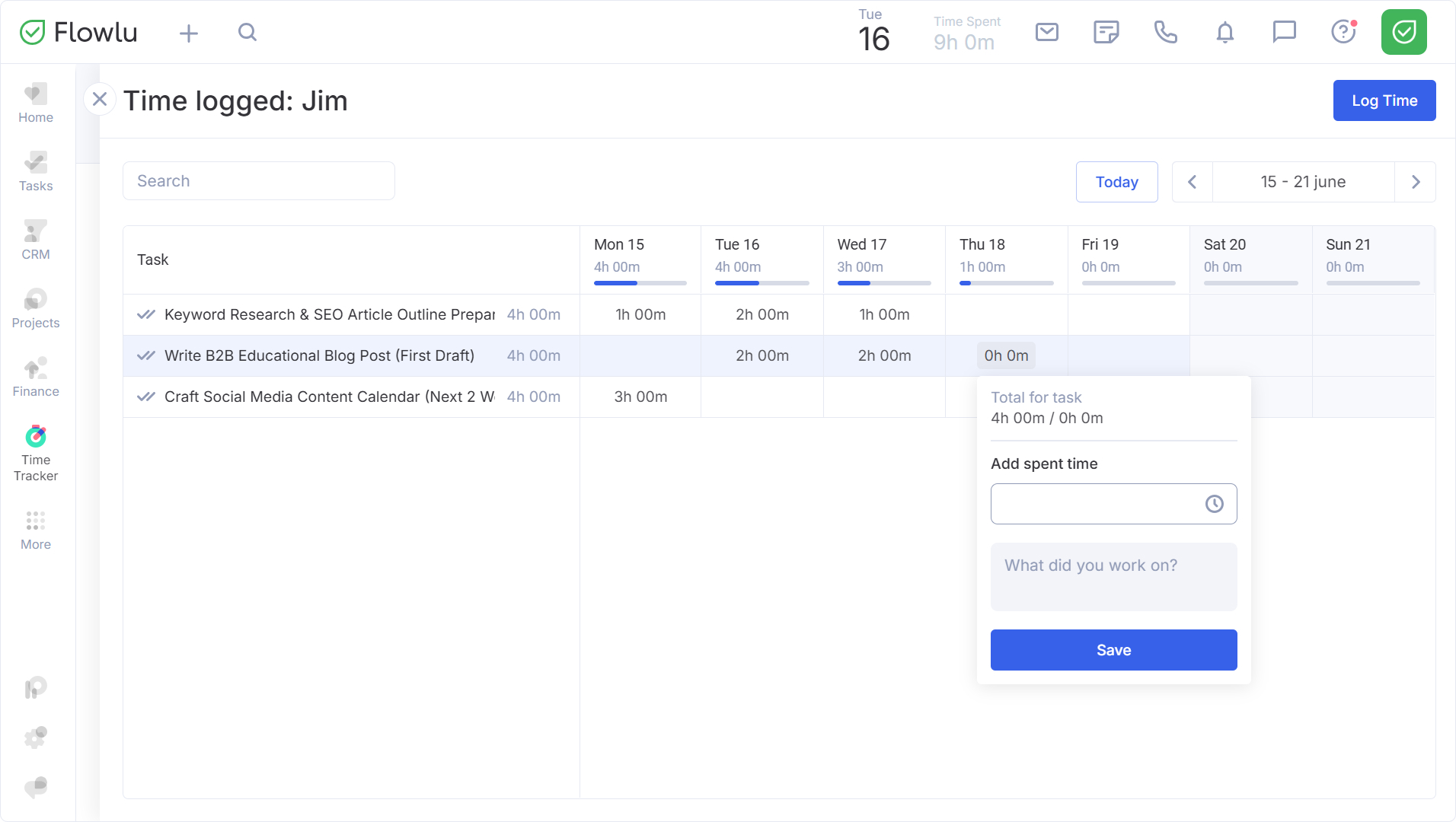This screenshot has height=822, width=1456.
Task: Click 3h 00m cell for Craft Social Media Monday
Action: [640, 397]
